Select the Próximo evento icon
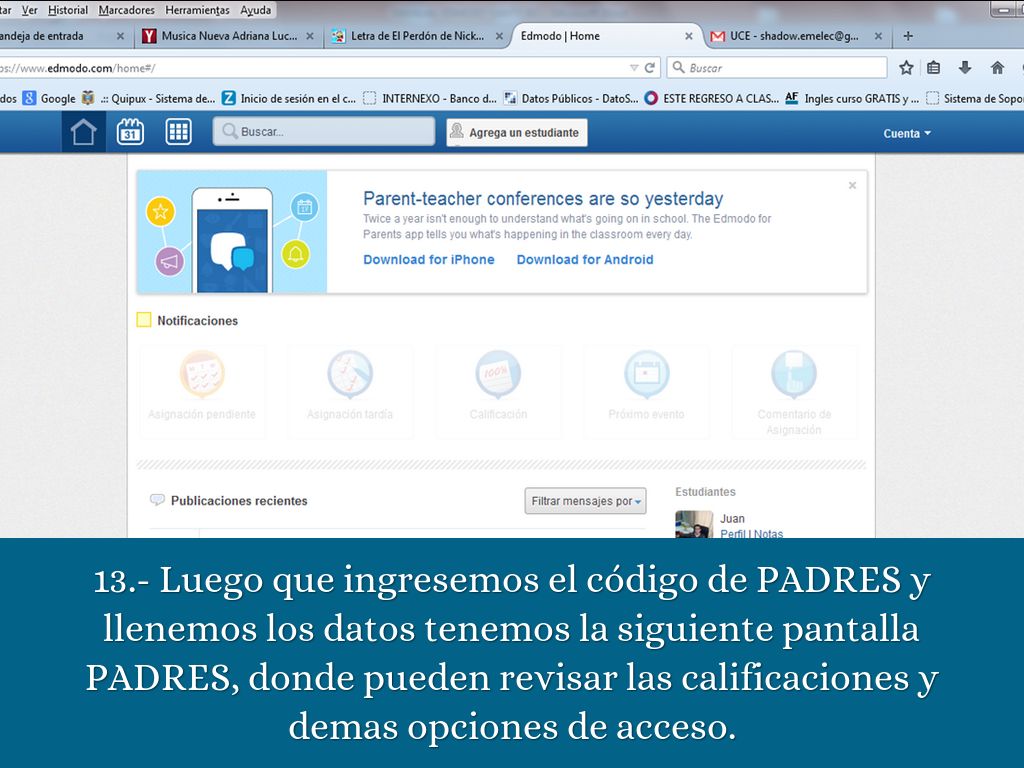Image resolution: width=1024 pixels, height=768 pixels. 646,375
